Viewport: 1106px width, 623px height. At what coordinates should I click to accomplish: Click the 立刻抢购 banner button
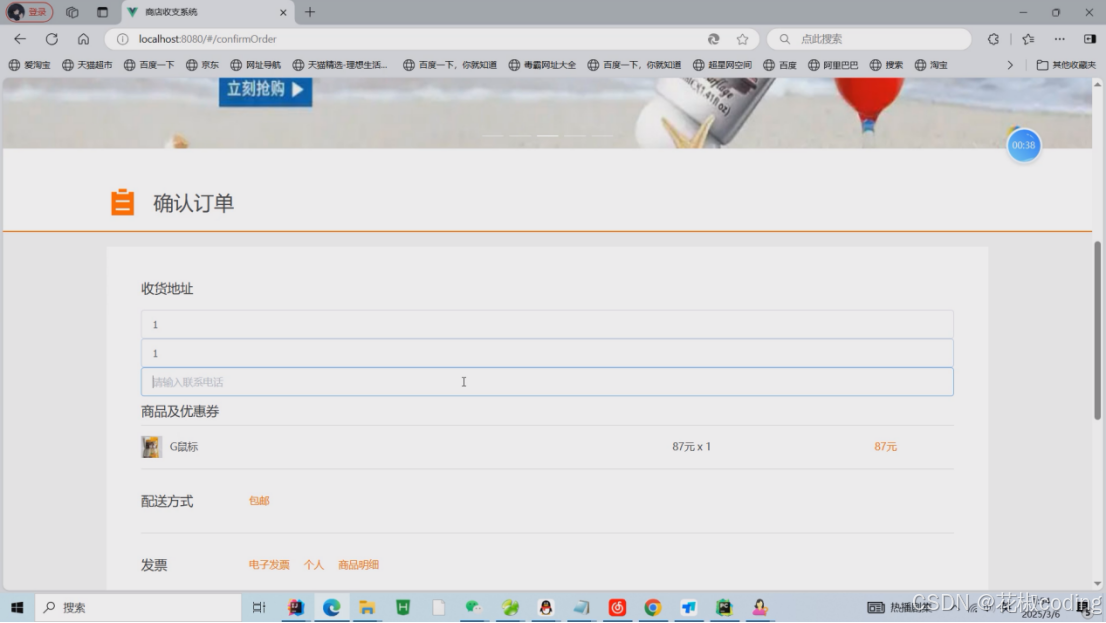tap(265, 90)
